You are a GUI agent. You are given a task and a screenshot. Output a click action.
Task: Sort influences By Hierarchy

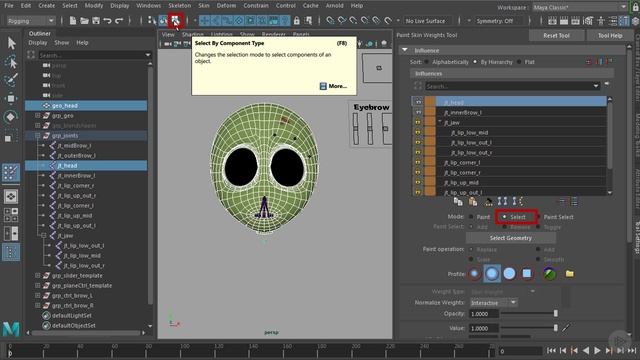[475, 62]
